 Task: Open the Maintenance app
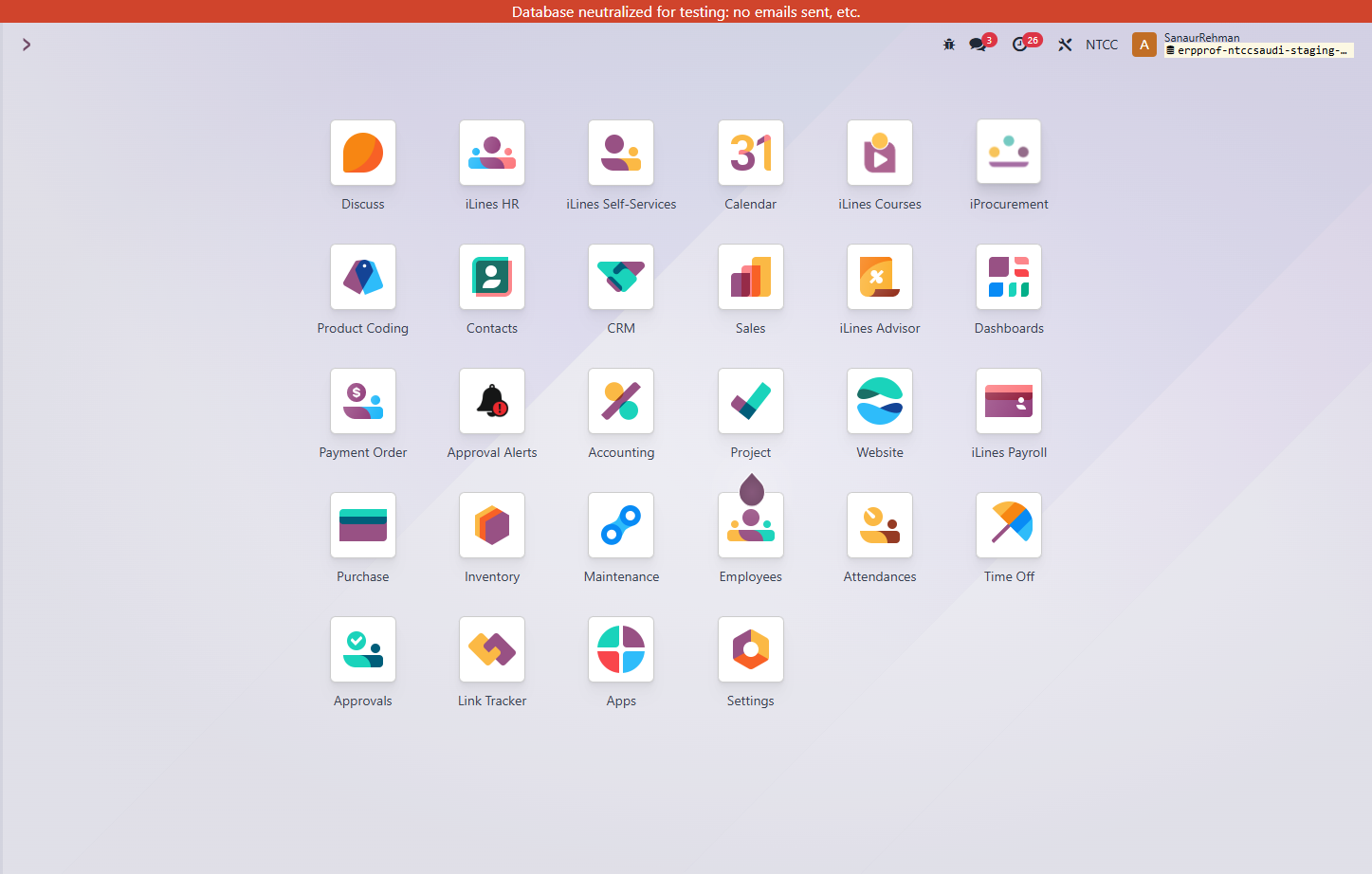(621, 525)
